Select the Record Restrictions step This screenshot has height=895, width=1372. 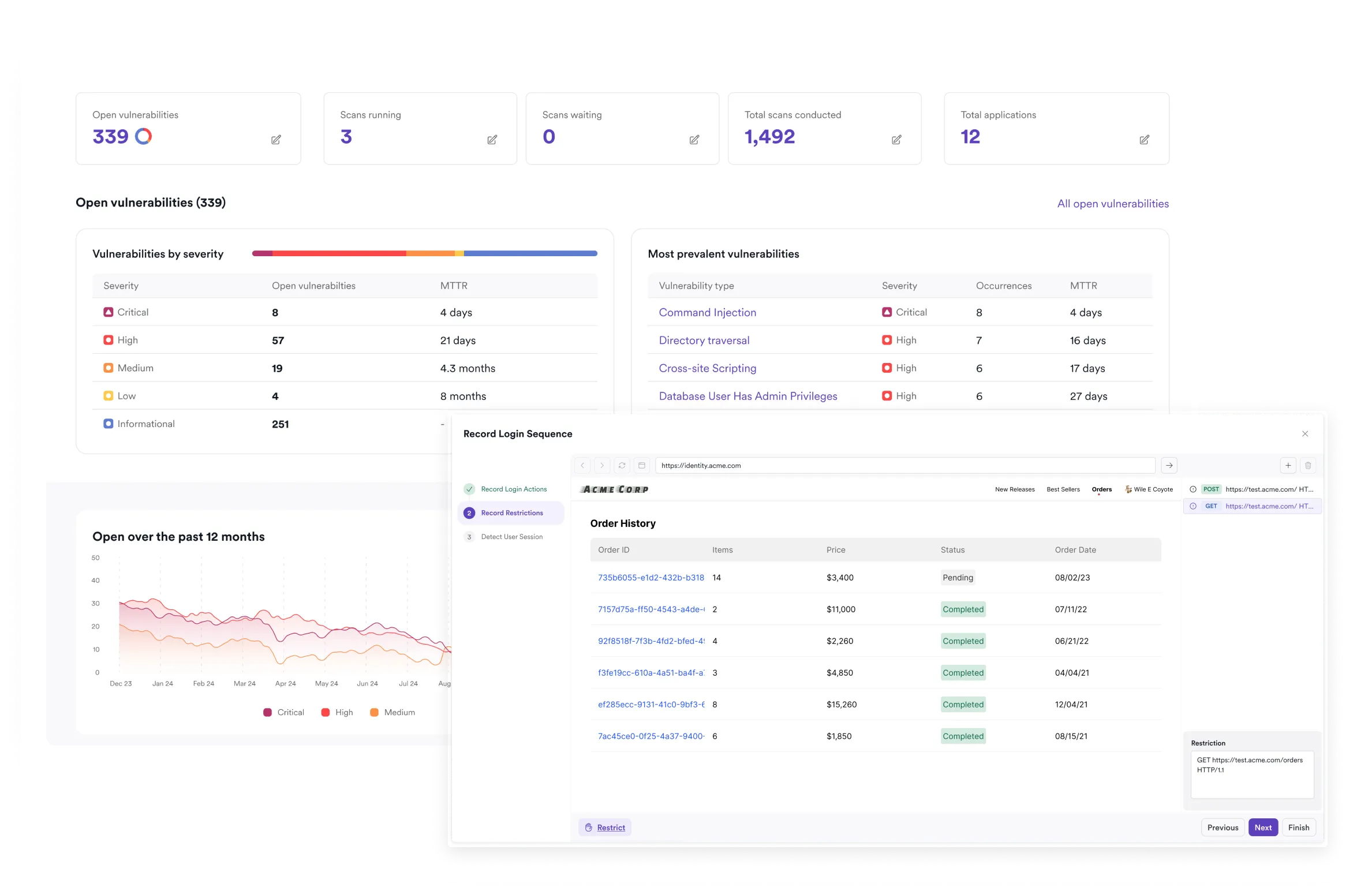511,512
